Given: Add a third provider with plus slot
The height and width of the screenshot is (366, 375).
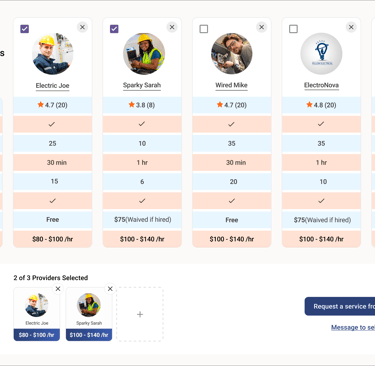Looking at the screenshot, I should (140, 314).
